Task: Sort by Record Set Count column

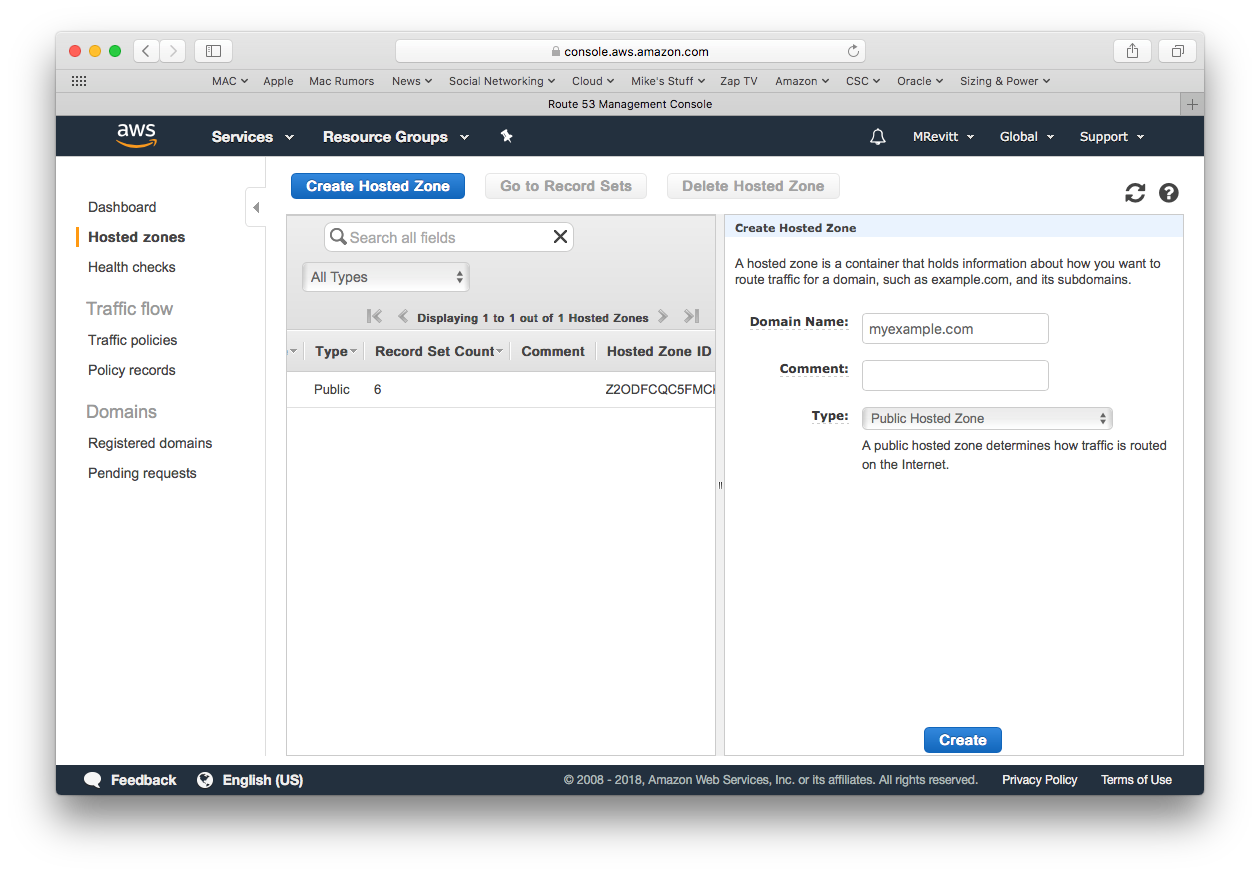Action: coord(438,351)
